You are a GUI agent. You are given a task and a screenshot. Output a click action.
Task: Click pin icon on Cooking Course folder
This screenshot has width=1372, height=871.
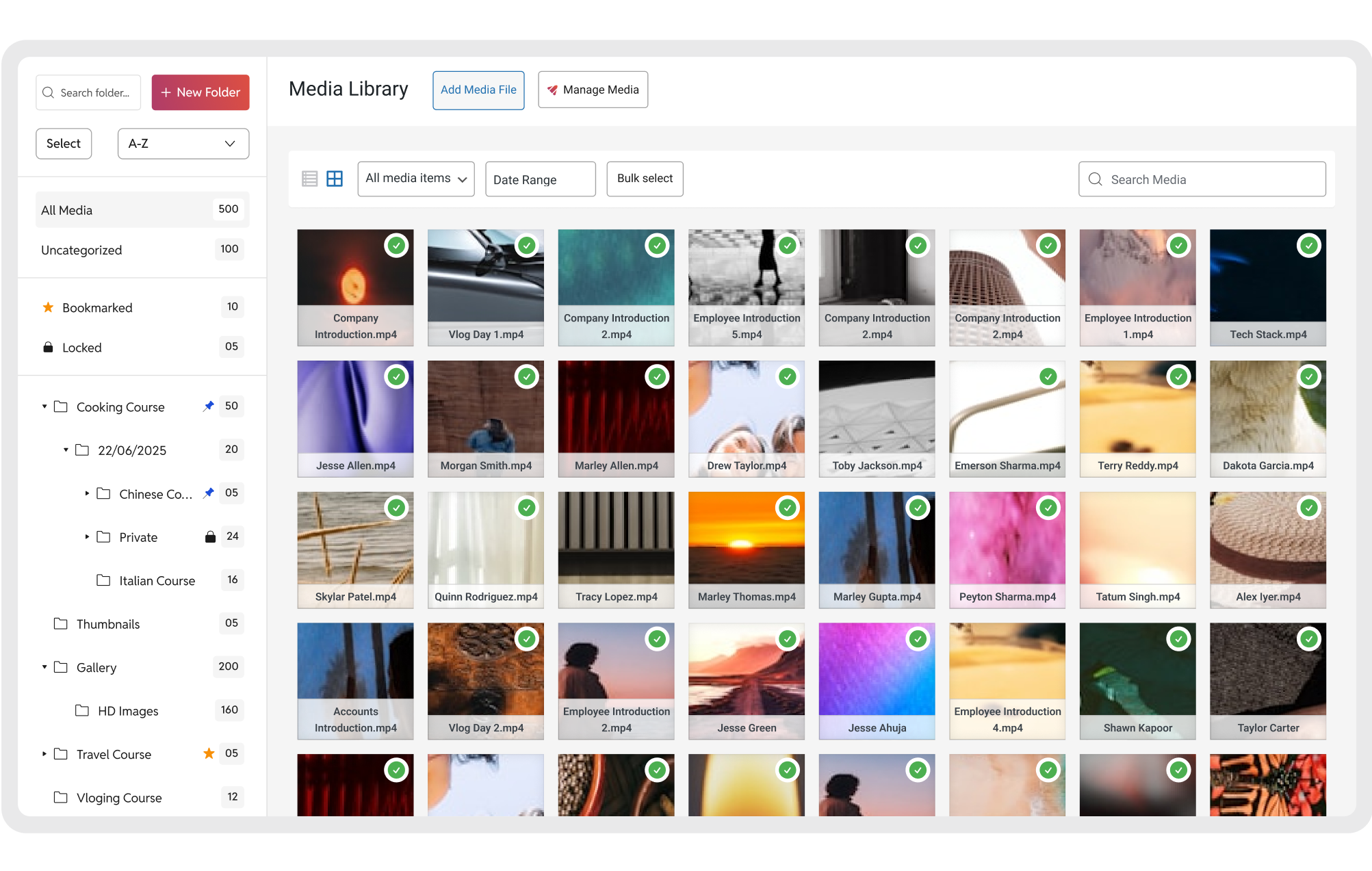pos(209,406)
